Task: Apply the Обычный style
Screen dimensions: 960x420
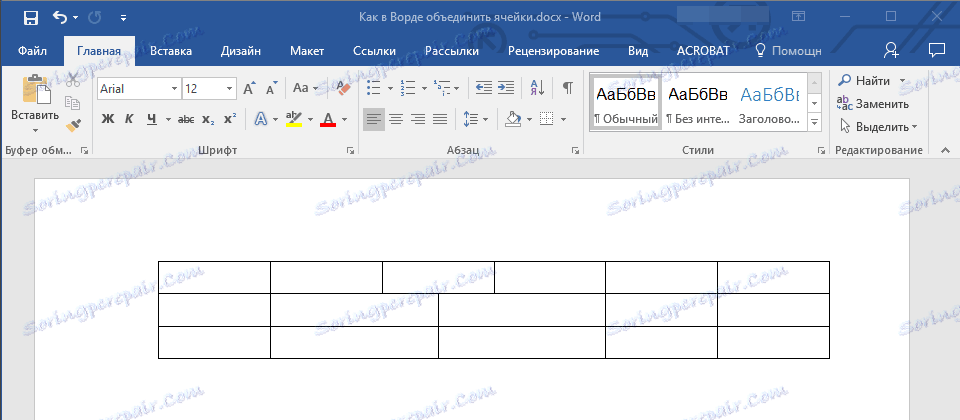Action: click(x=626, y=102)
